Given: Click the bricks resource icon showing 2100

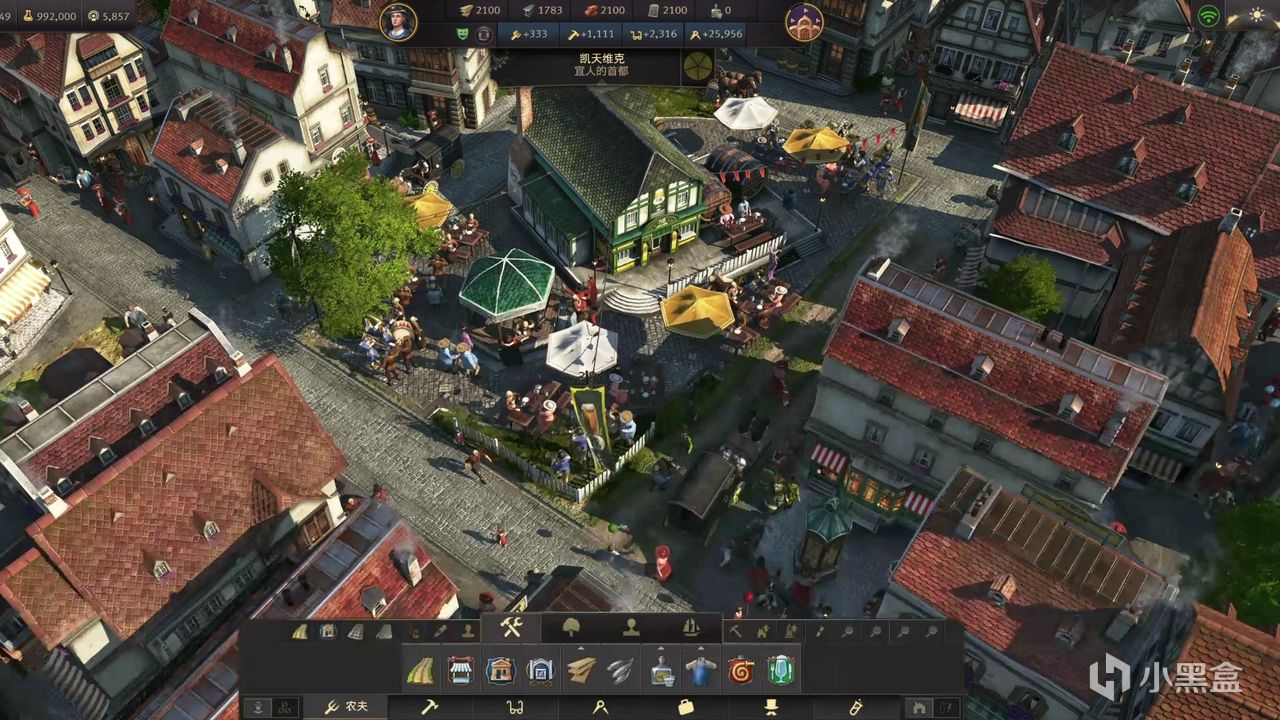Looking at the screenshot, I should pos(589,10).
